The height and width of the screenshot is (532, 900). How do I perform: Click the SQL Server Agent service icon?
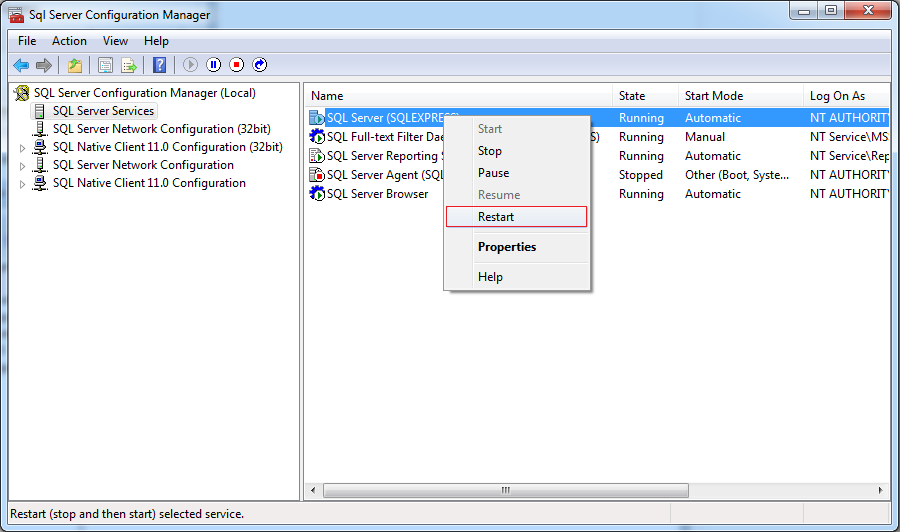coord(317,174)
